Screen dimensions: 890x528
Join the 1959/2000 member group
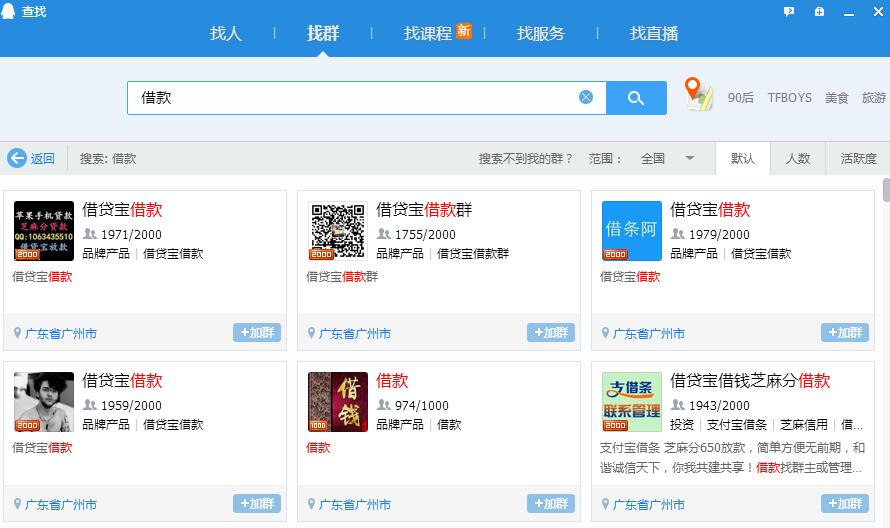point(257,504)
